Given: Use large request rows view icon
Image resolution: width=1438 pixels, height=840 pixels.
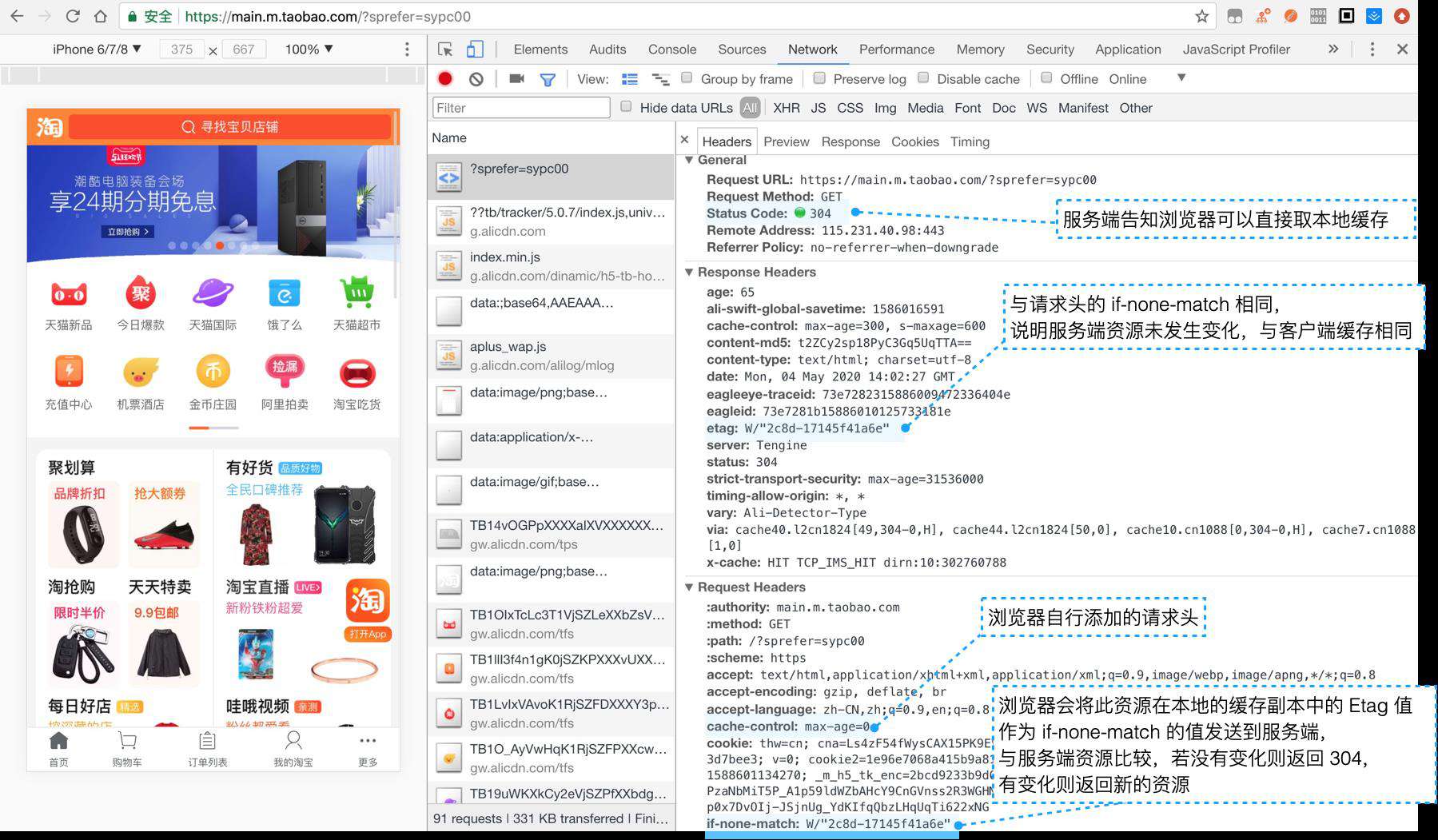Looking at the screenshot, I should pyautogui.click(x=630, y=79).
